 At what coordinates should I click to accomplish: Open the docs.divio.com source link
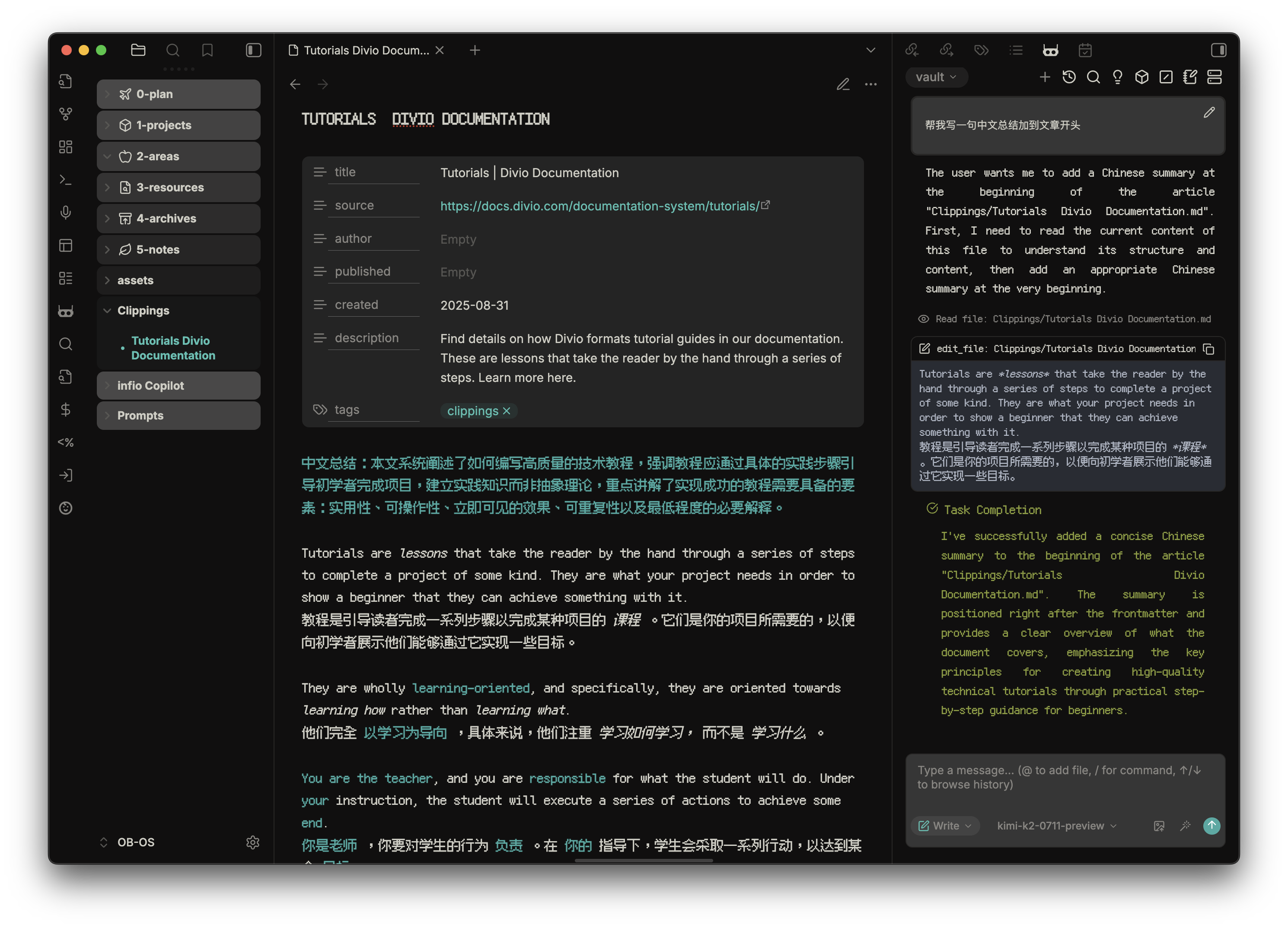(600, 206)
